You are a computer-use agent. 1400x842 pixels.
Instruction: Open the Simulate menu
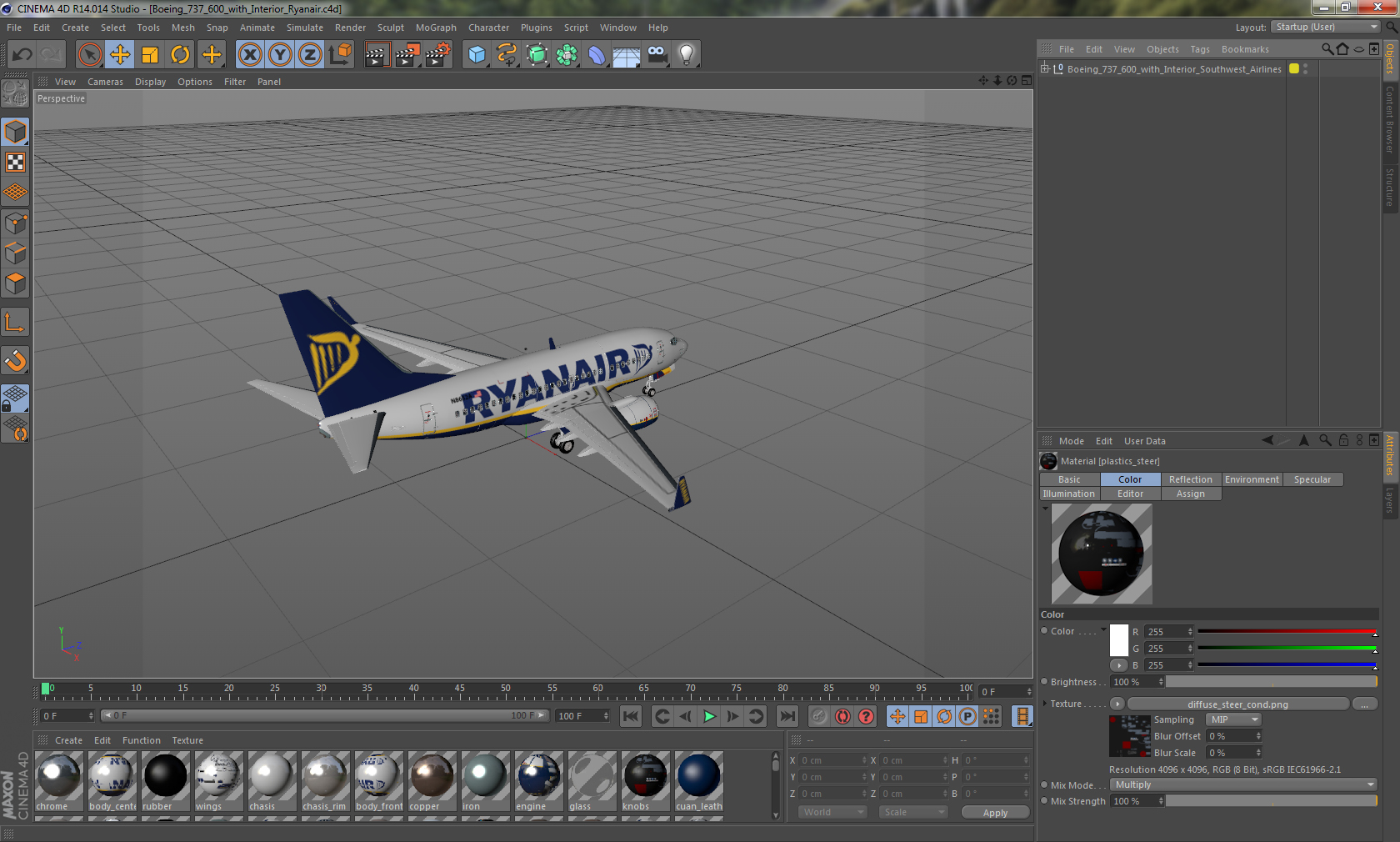[x=305, y=28]
